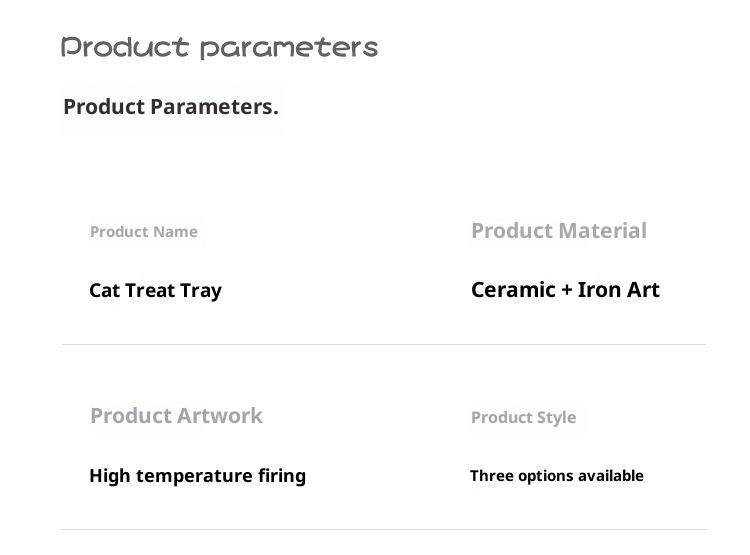Click the word "available" in the style value
This screenshot has height=555, width=750.
(609, 476)
